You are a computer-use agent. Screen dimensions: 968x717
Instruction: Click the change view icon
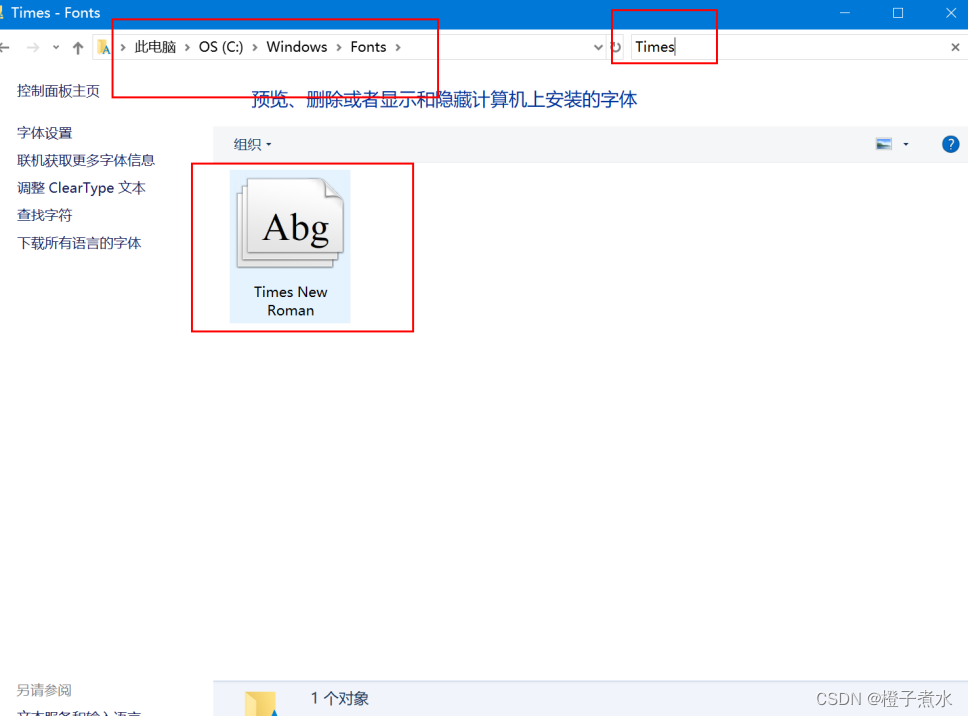(x=883, y=144)
